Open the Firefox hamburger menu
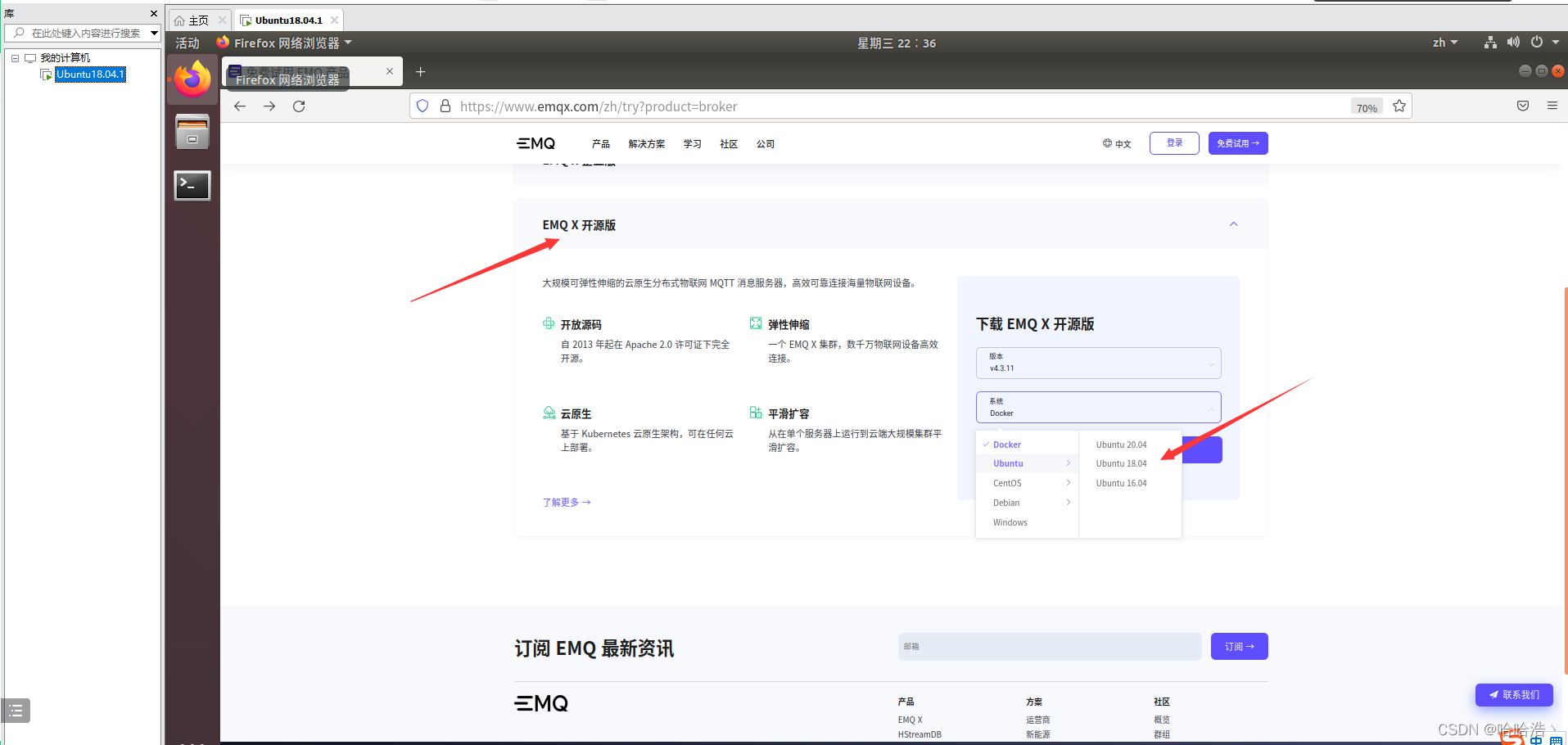 1552,106
